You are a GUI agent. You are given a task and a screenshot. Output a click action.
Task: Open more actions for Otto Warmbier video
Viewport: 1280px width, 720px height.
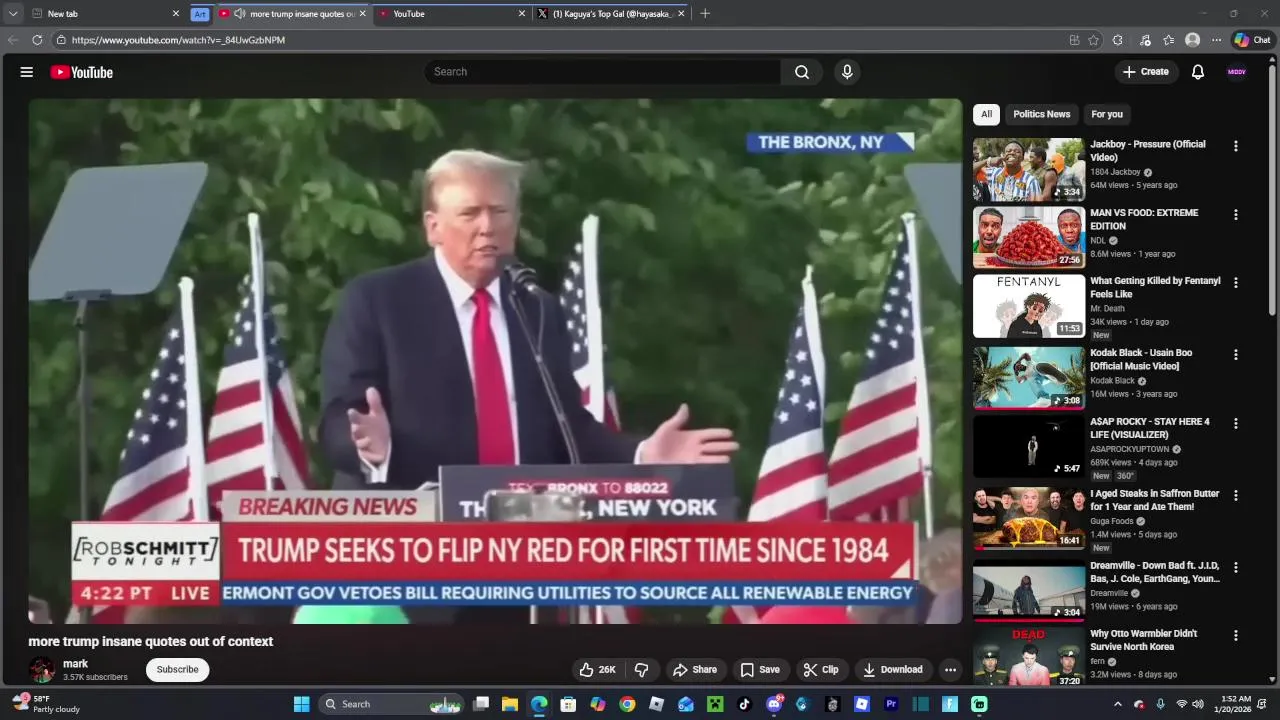click(x=1236, y=636)
